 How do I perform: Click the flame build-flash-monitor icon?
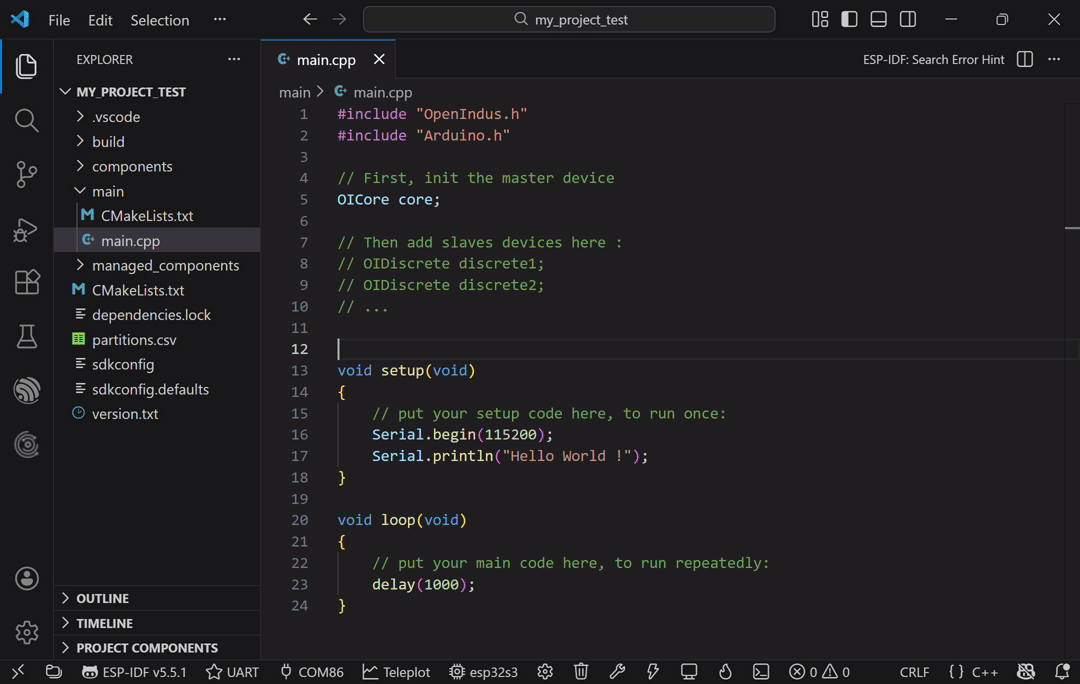click(725, 672)
